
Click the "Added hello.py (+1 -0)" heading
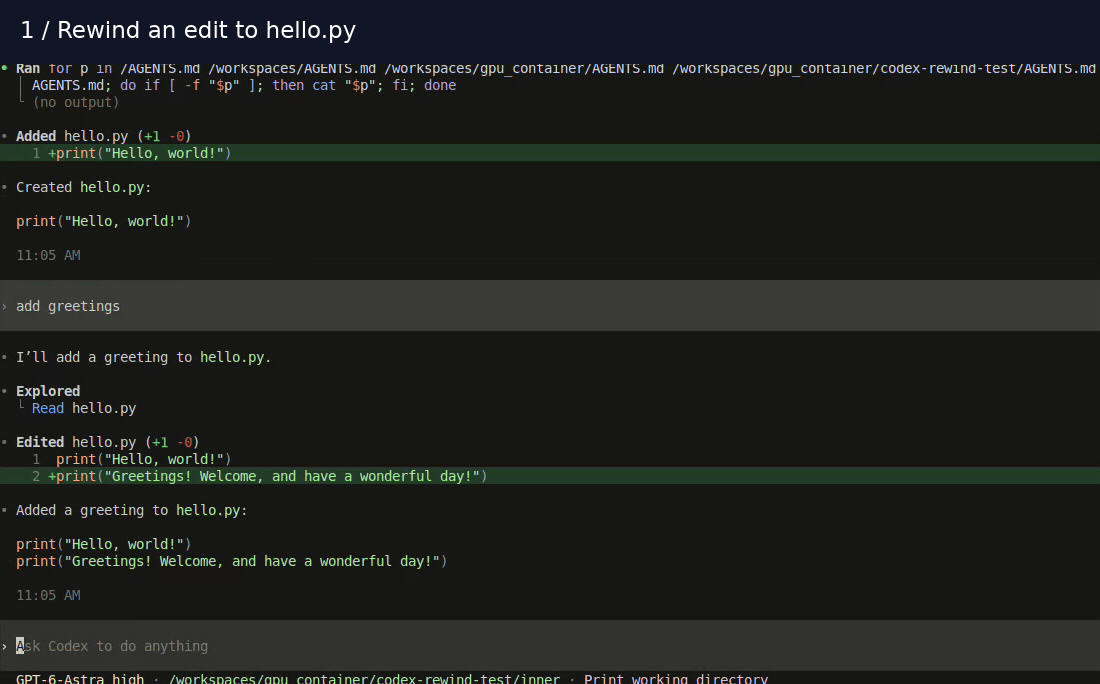[x=104, y=136]
